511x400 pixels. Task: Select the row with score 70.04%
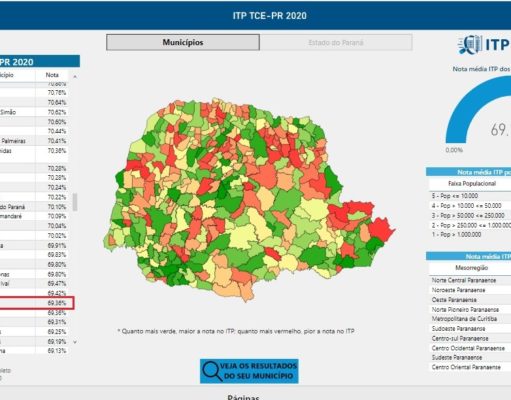(x=34, y=226)
